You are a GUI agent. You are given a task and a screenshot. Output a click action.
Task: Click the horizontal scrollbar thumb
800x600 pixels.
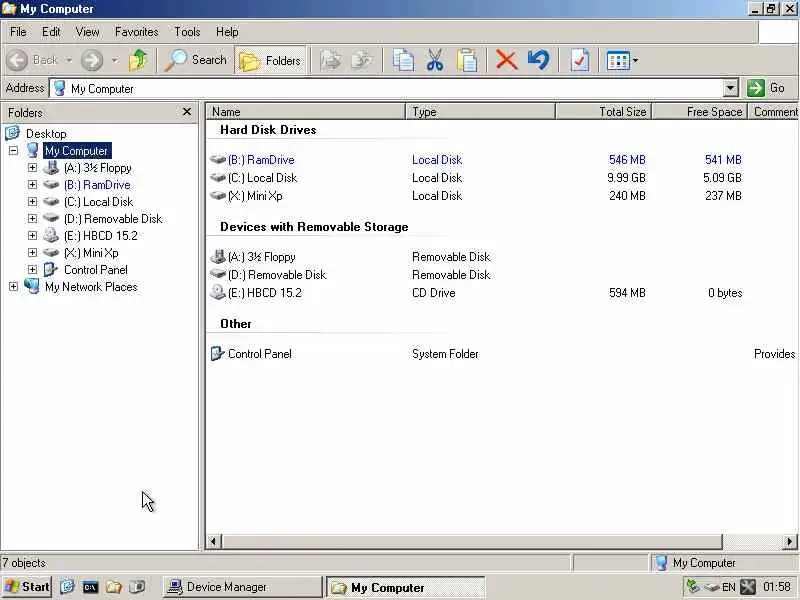point(472,541)
